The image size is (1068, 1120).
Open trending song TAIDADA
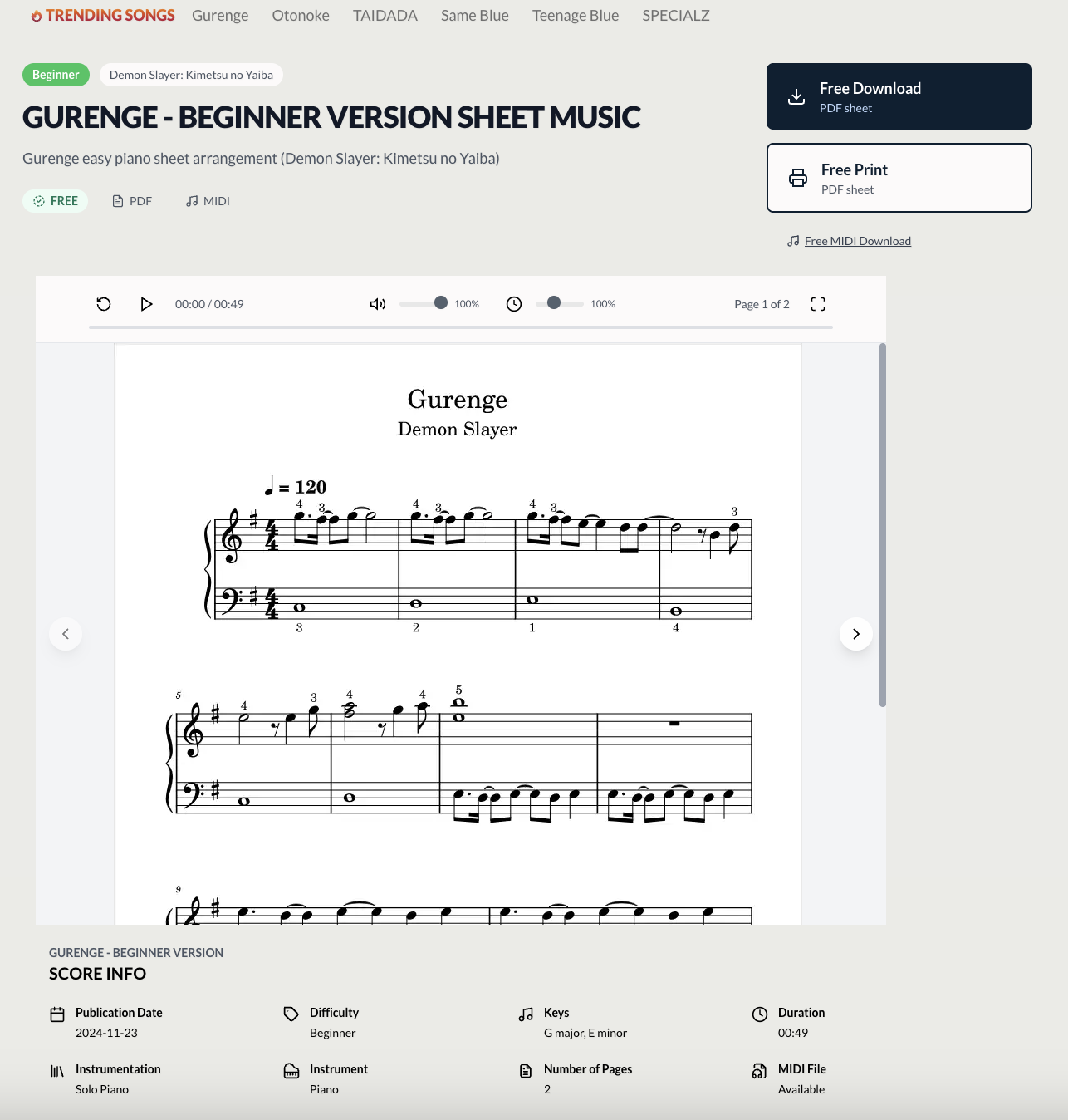pyautogui.click(x=385, y=16)
